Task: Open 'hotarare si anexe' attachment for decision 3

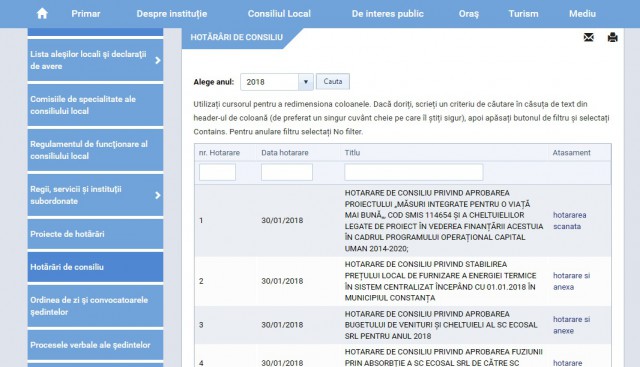Action: (x=571, y=325)
